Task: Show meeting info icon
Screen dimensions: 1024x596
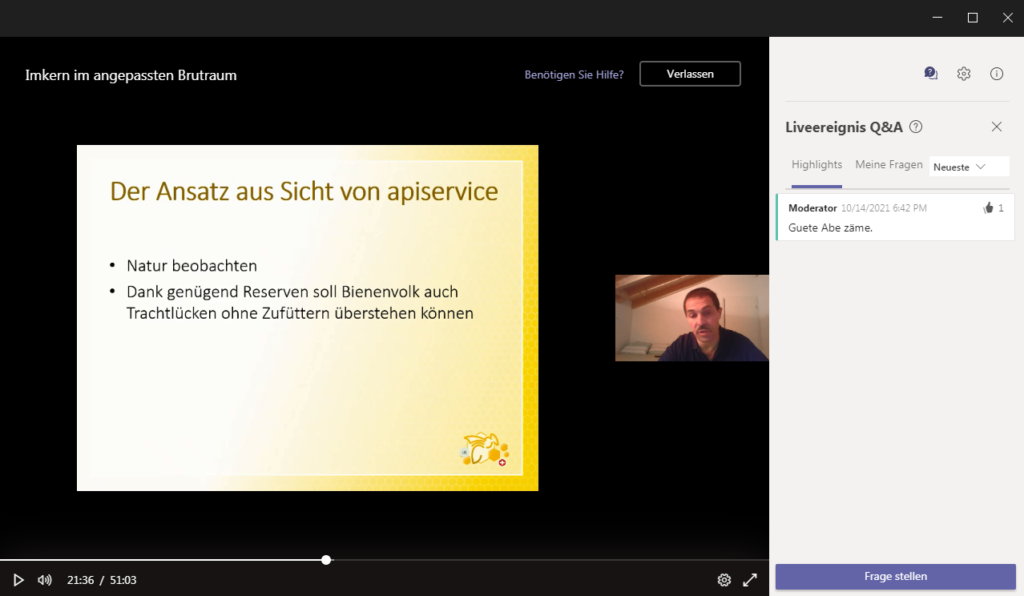Action: coord(997,74)
